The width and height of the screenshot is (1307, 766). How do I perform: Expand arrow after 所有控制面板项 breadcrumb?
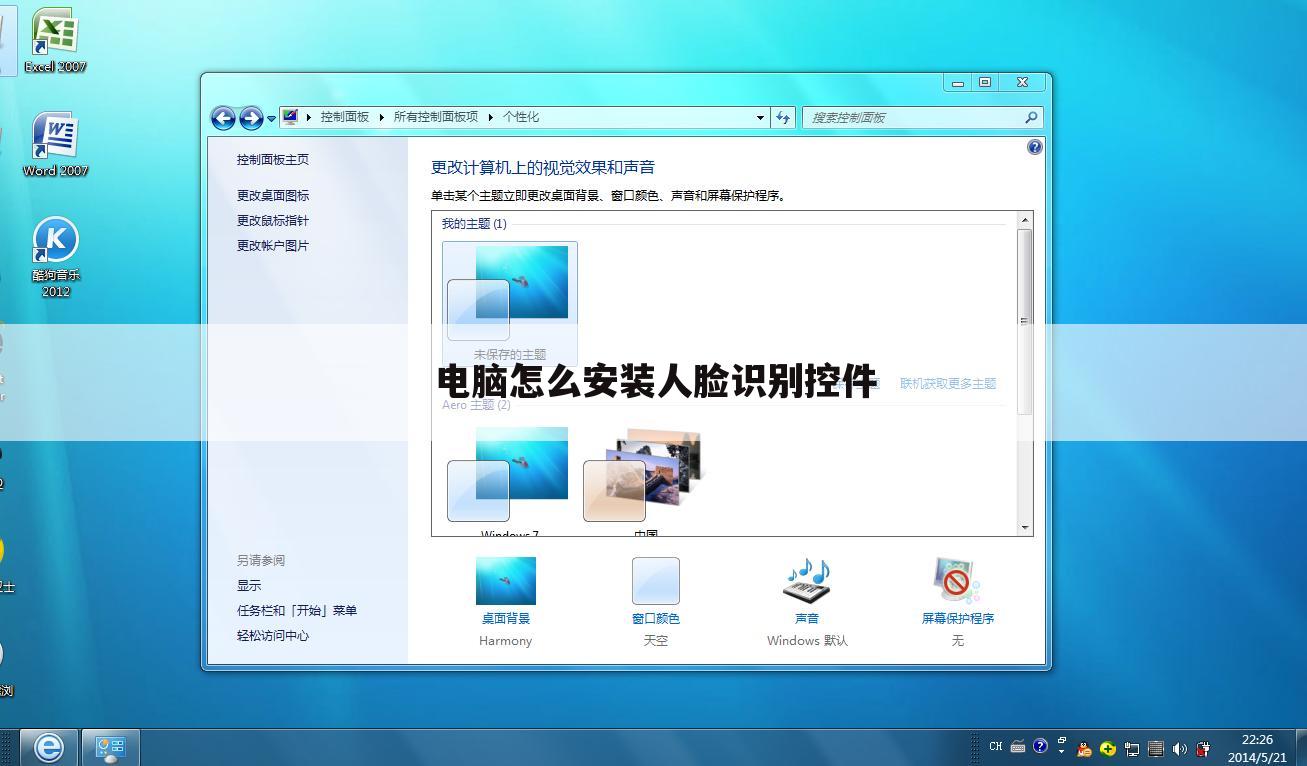click(491, 117)
